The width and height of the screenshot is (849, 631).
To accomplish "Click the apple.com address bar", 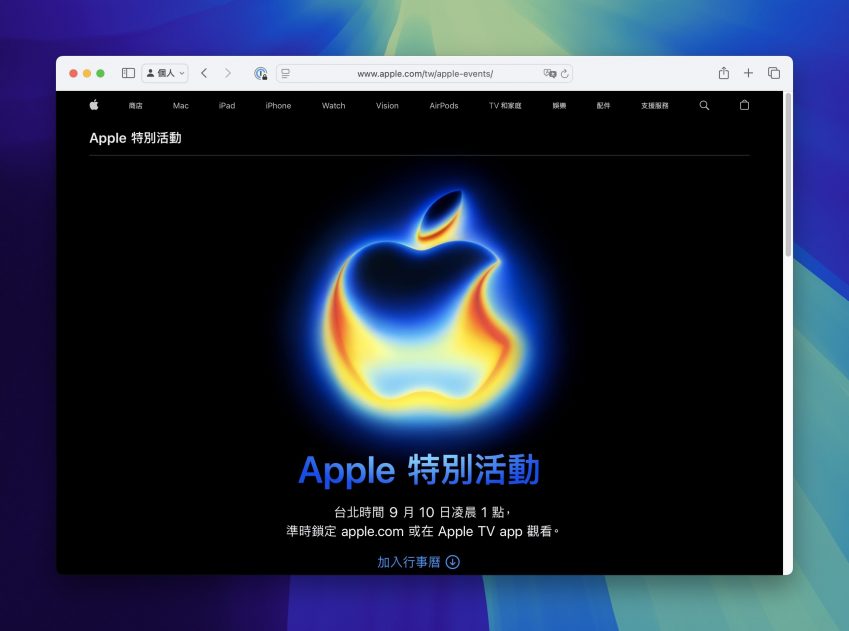I will [425, 73].
